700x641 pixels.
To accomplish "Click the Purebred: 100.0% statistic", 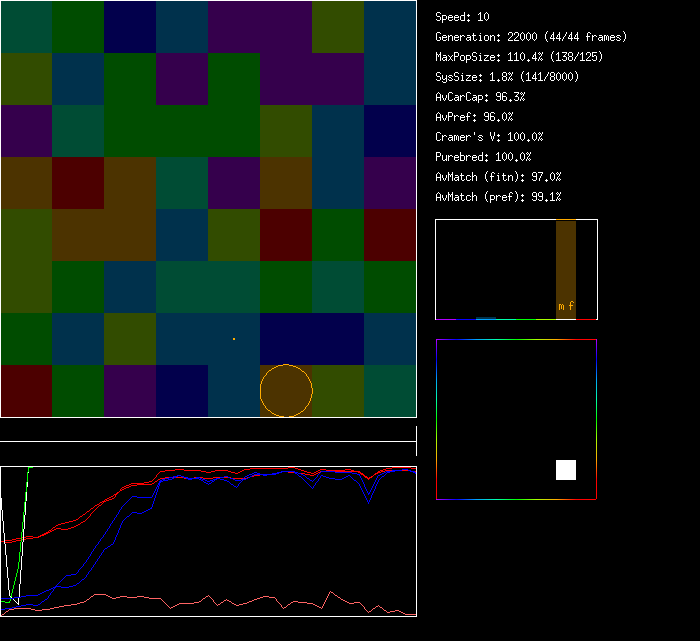I will click(483, 157).
